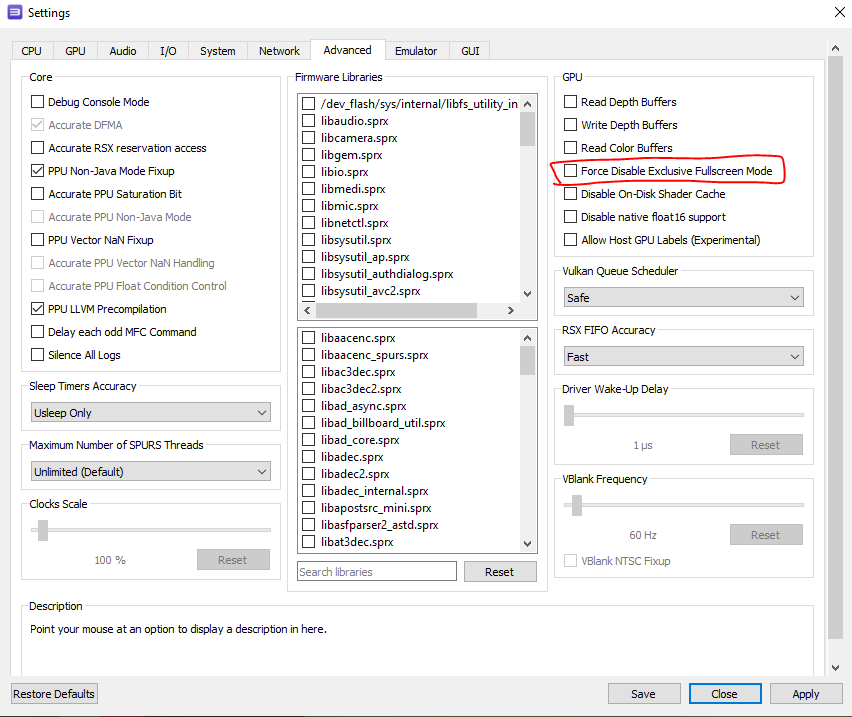
Task: Close the Settings window with X
Action: (840, 12)
